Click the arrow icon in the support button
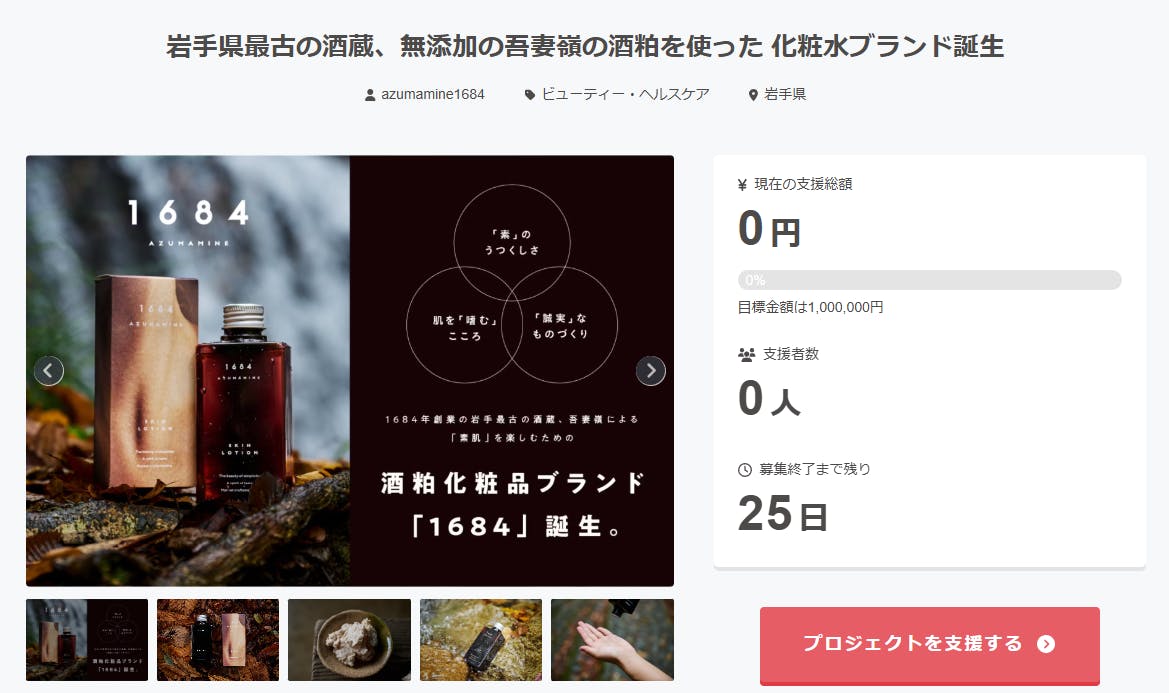 [x=1046, y=644]
